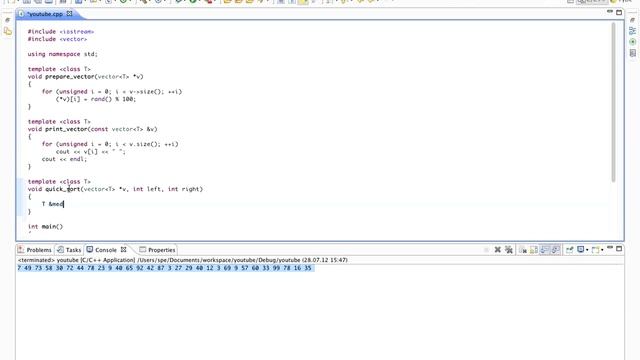This screenshot has height=360, width=640.
Task: Click the terminated youtube launch description
Action: pyautogui.click(x=182, y=260)
